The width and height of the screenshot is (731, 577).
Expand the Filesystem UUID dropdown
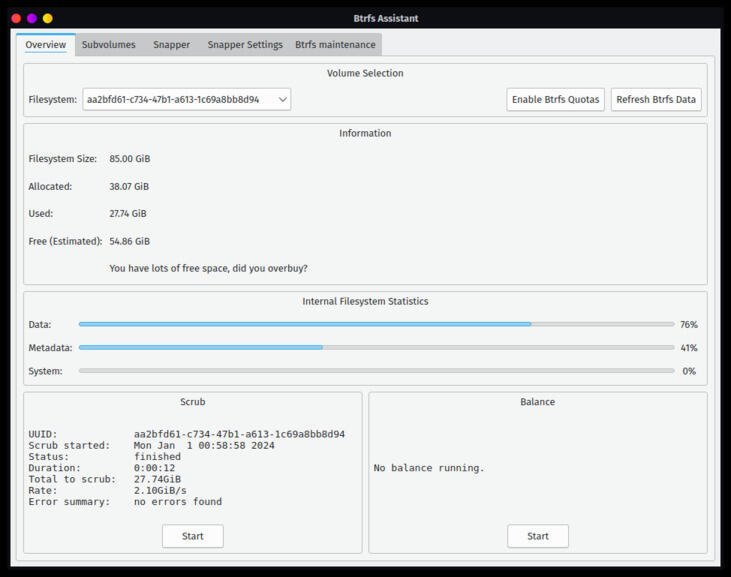[x=186, y=99]
